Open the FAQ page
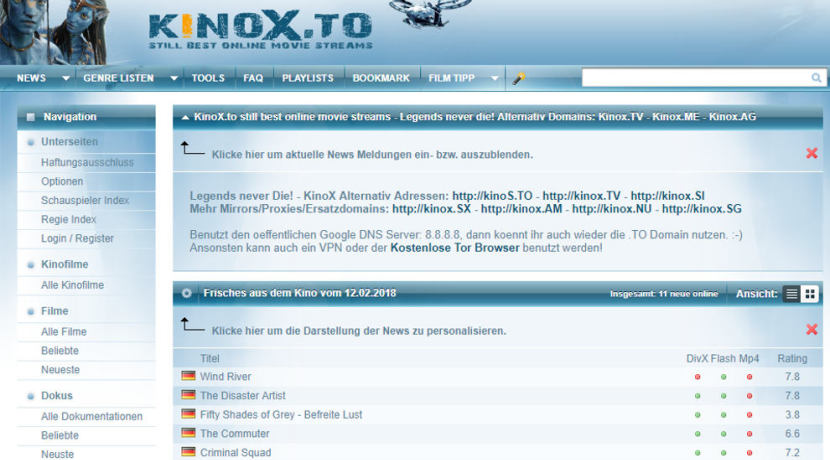Viewport: 830px width, 460px height. [x=253, y=78]
